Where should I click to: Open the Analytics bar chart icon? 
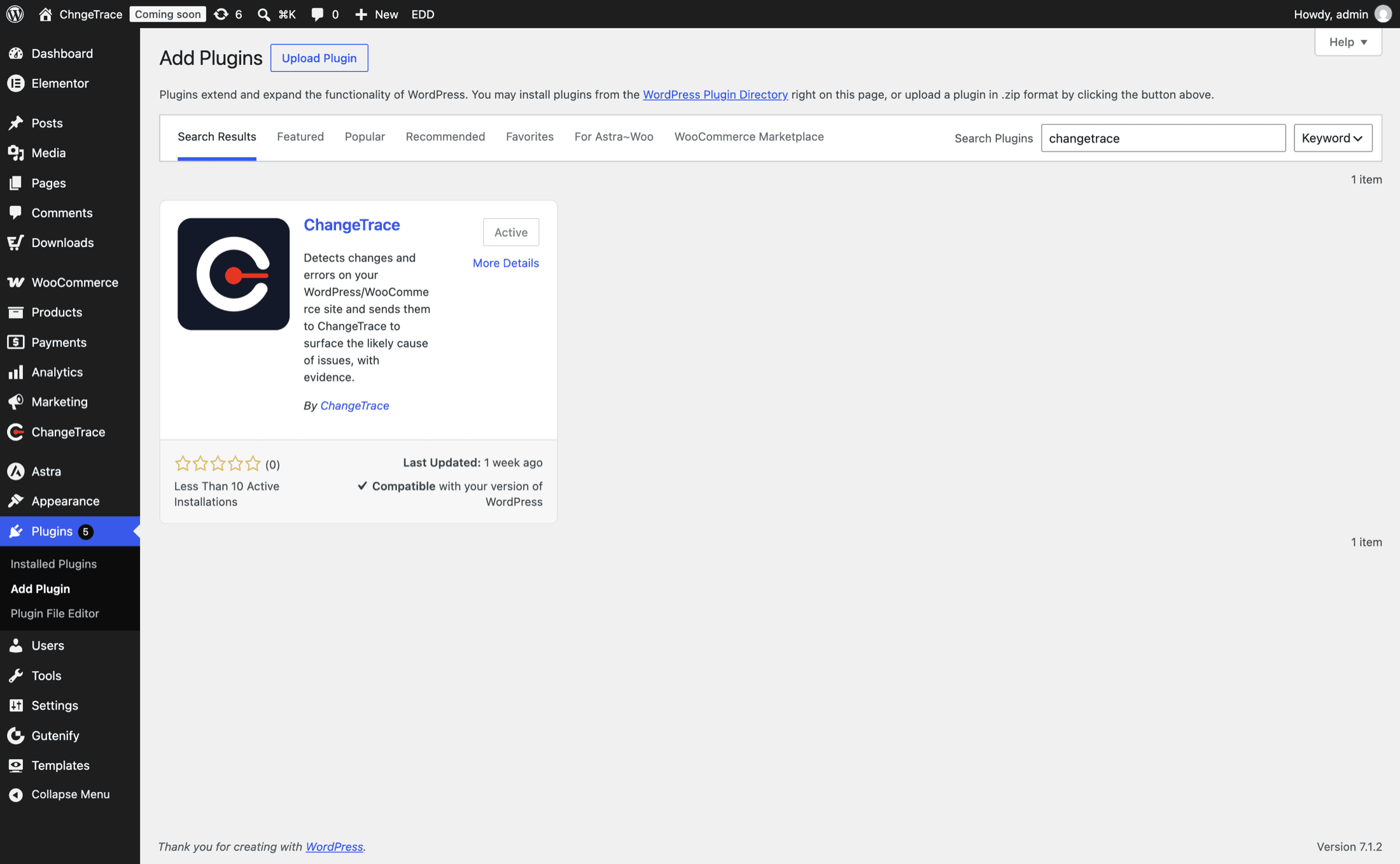pos(16,372)
